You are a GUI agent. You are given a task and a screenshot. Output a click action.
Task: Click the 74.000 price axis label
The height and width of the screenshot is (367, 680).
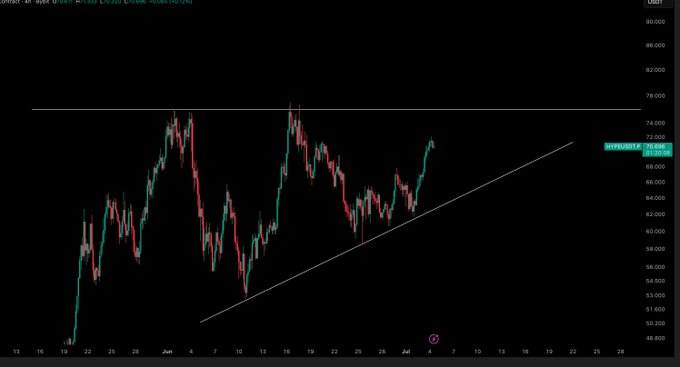click(x=655, y=123)
